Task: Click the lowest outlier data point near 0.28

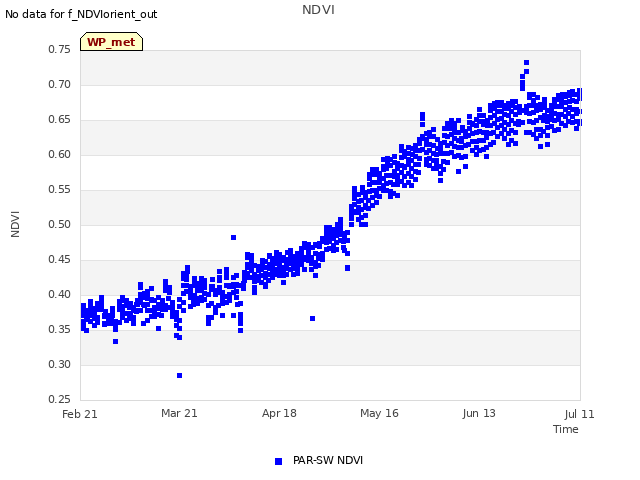Action: point(180,376)
